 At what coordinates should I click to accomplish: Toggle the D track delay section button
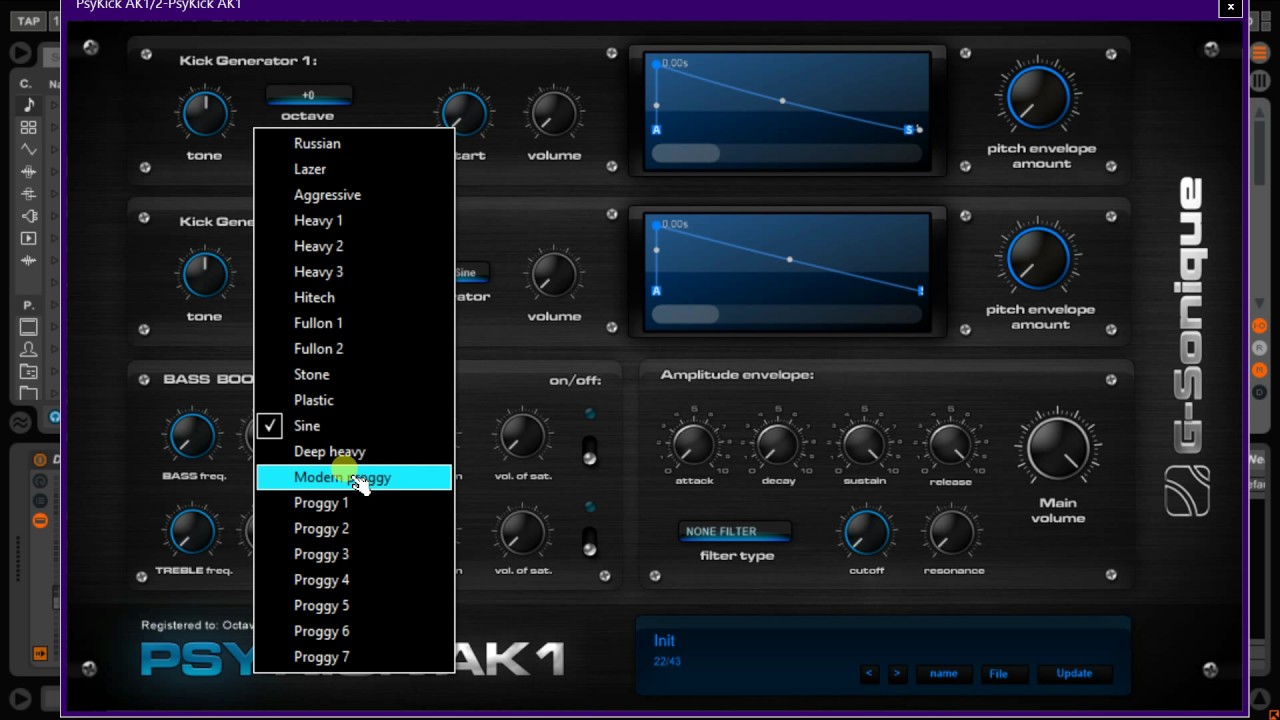click(x=1260, y=392)
